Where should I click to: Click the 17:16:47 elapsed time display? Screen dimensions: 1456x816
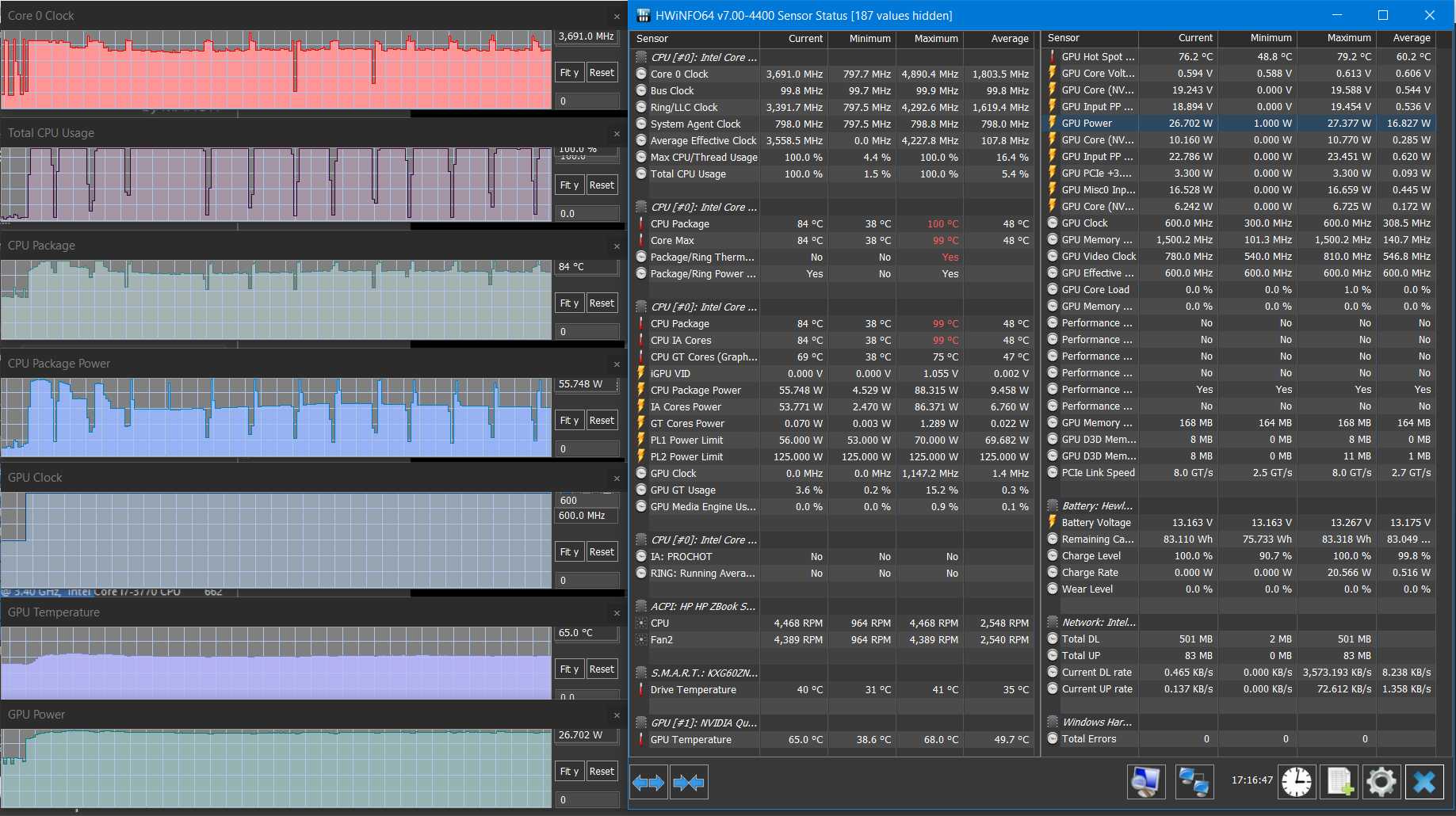[1252, 780]
